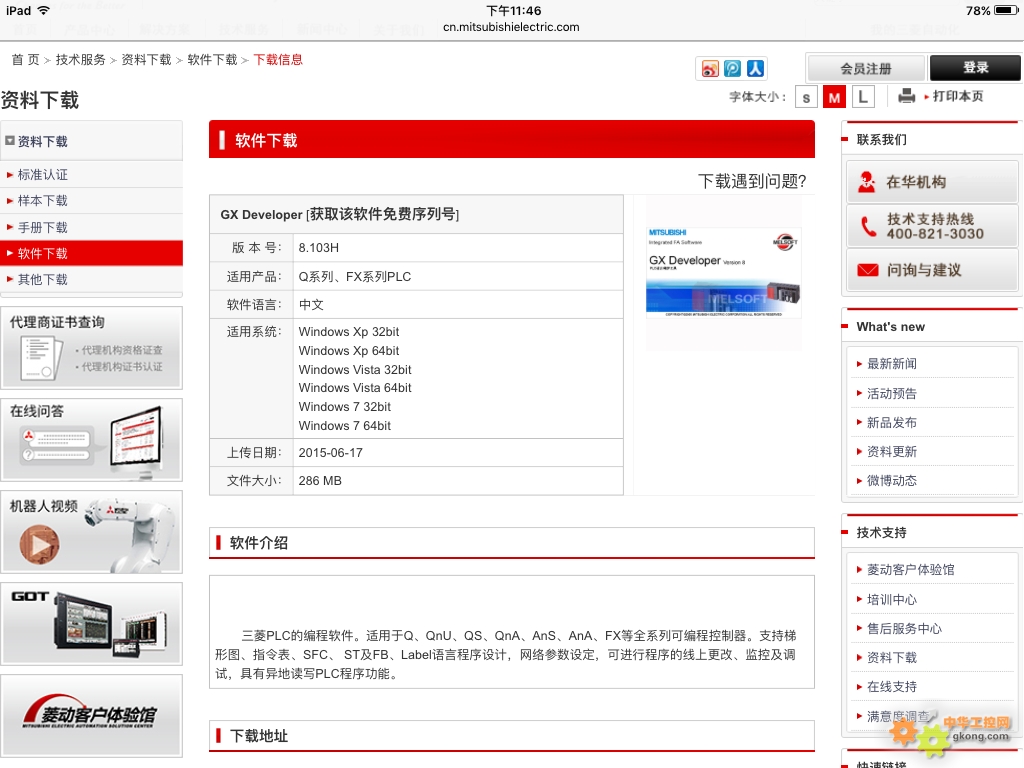Set font size to S
Image resolution: width=1024 pixels, height=768 pixels.
[807, 97]
